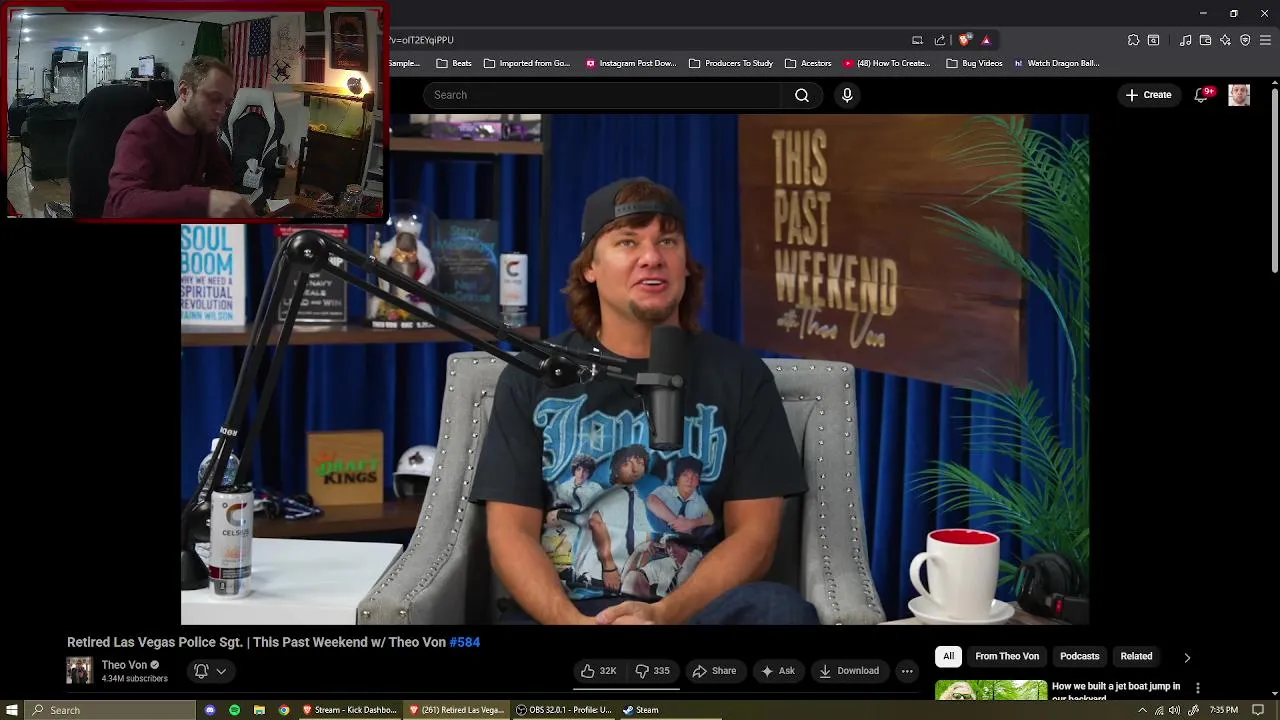Image resolution: width=1280 pixels, height=720 pixels.
Task: Open Brave Leo AI sparkle icon
Action: (x=1225, y=40)
